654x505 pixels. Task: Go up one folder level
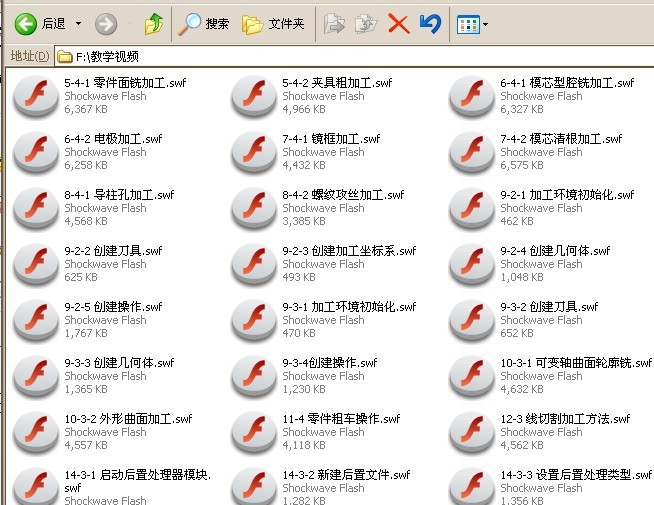[x=154, y=23]
